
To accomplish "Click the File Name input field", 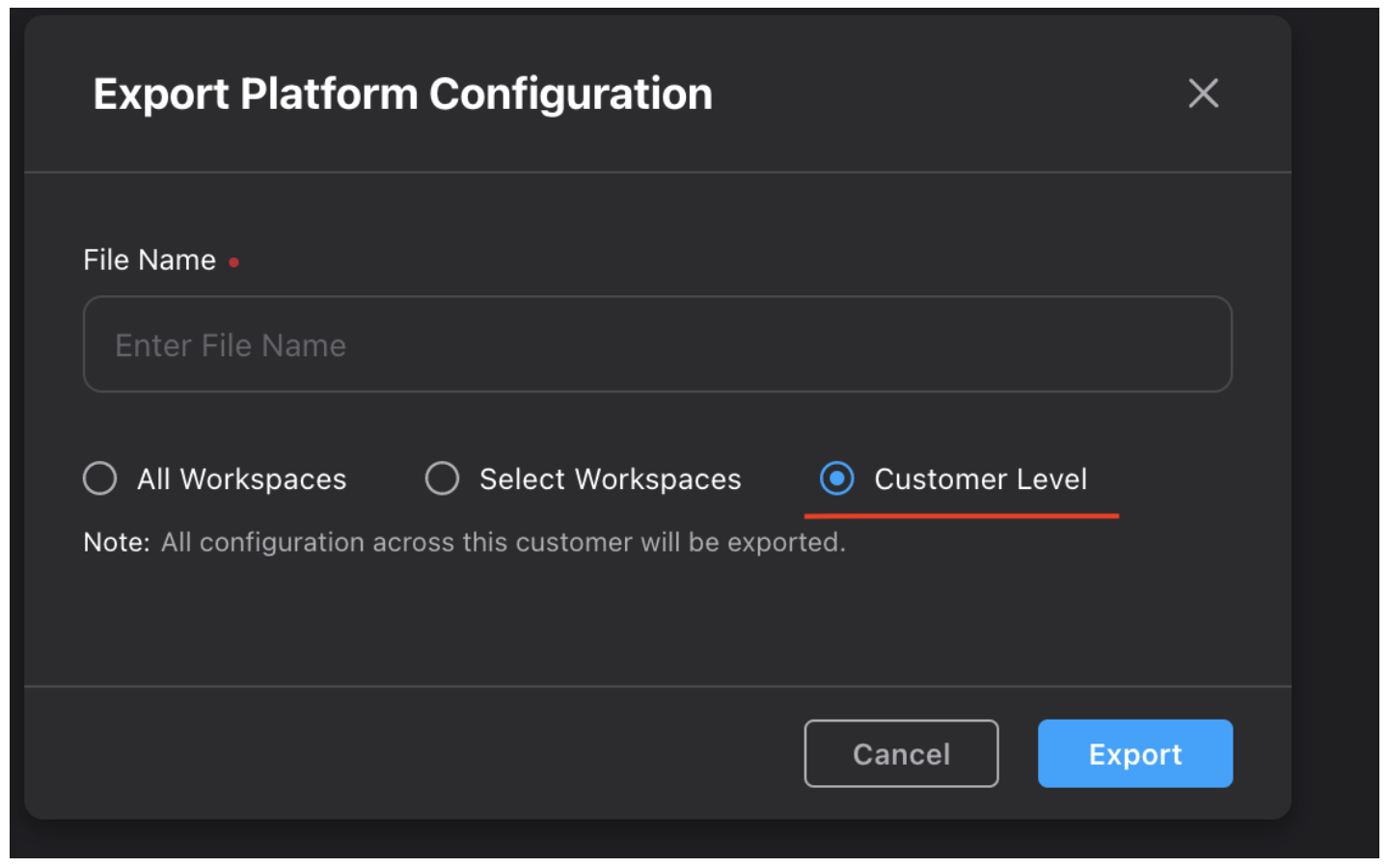I will tap(656, 344).
